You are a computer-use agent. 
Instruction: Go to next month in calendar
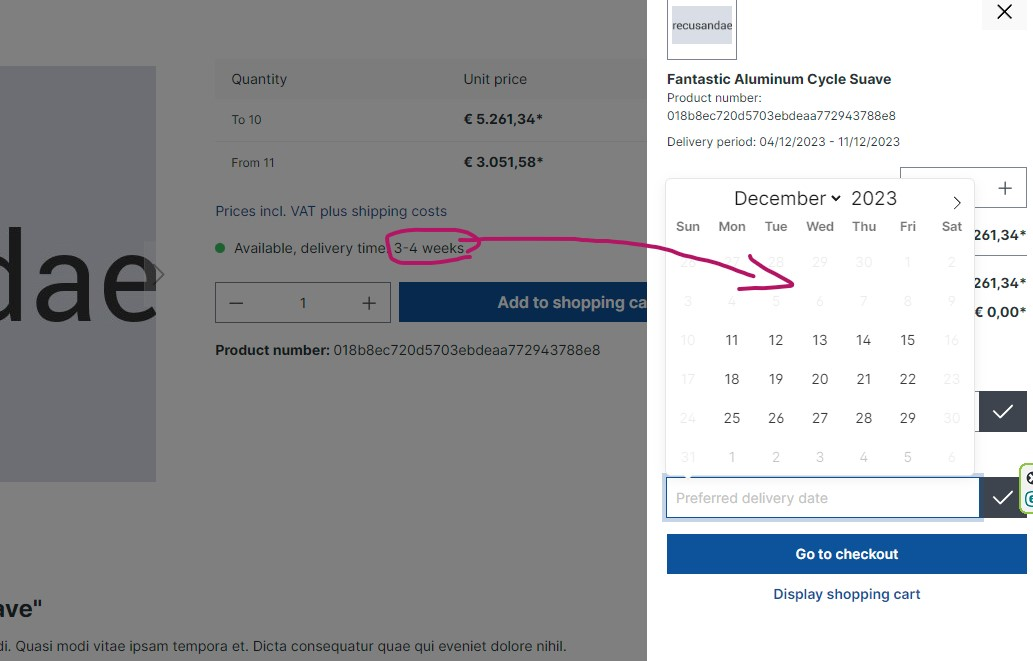(x=956, y=202)
